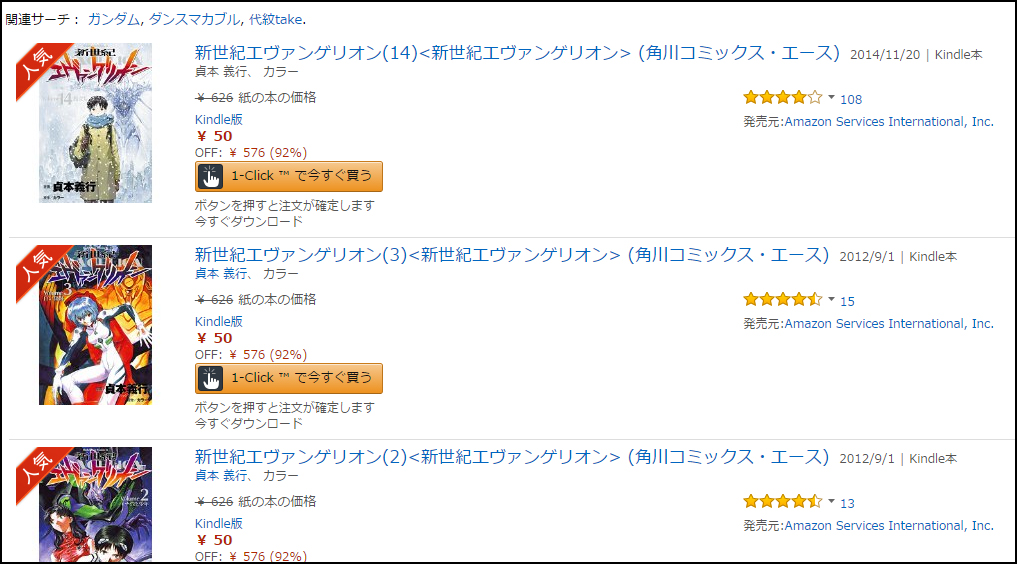Image resolution: width=1017 pixels, height=564 pixels.
Task: Click the star rating icons for volume 14
Action: click(783, 98)
